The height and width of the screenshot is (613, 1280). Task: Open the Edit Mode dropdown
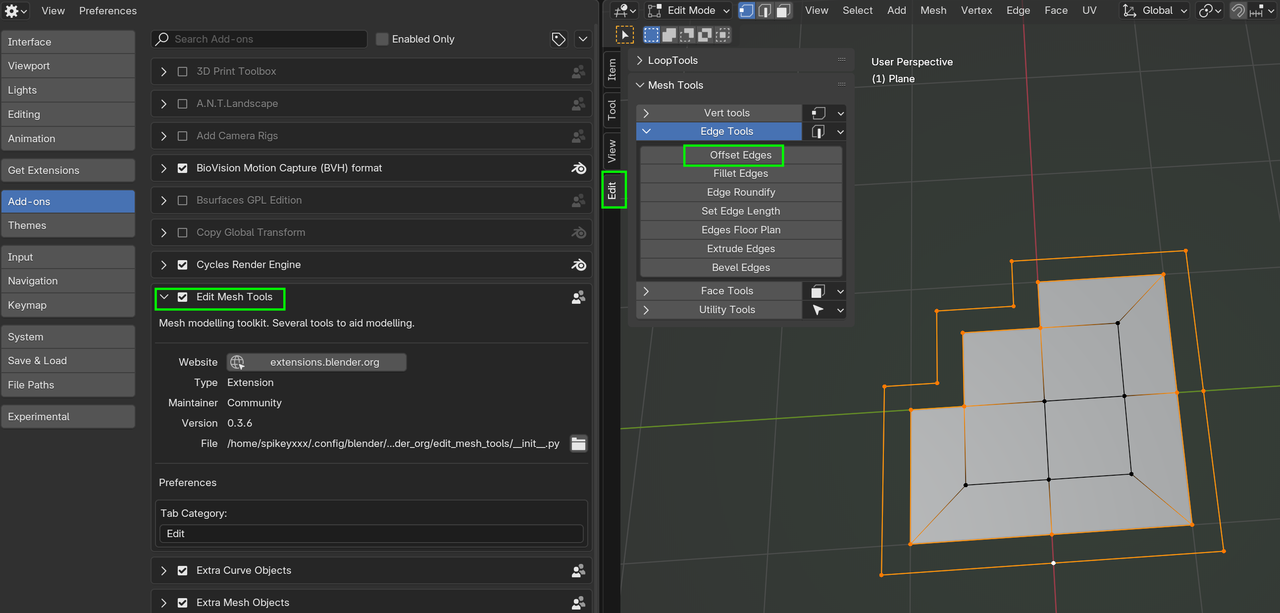(688, 11)
